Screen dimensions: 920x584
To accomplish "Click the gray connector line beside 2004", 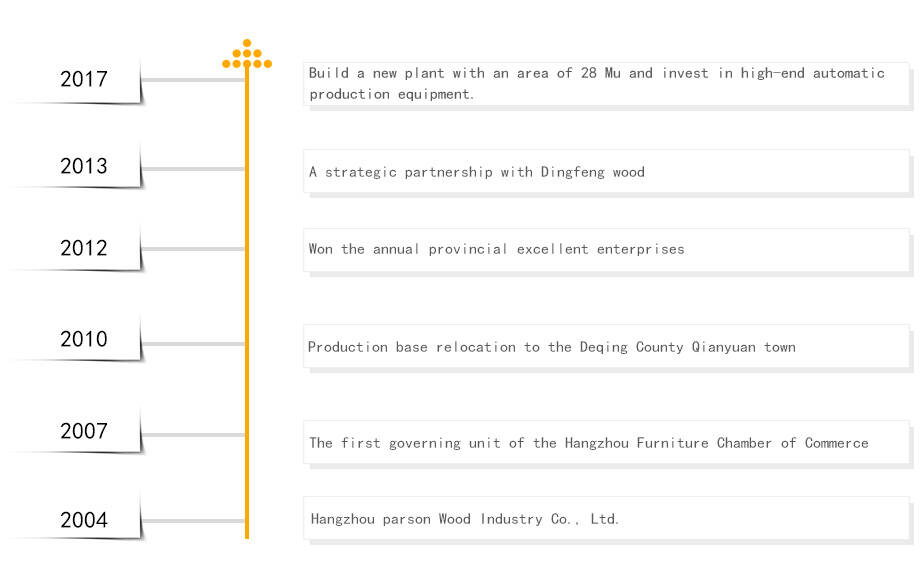I will (194, 520).
